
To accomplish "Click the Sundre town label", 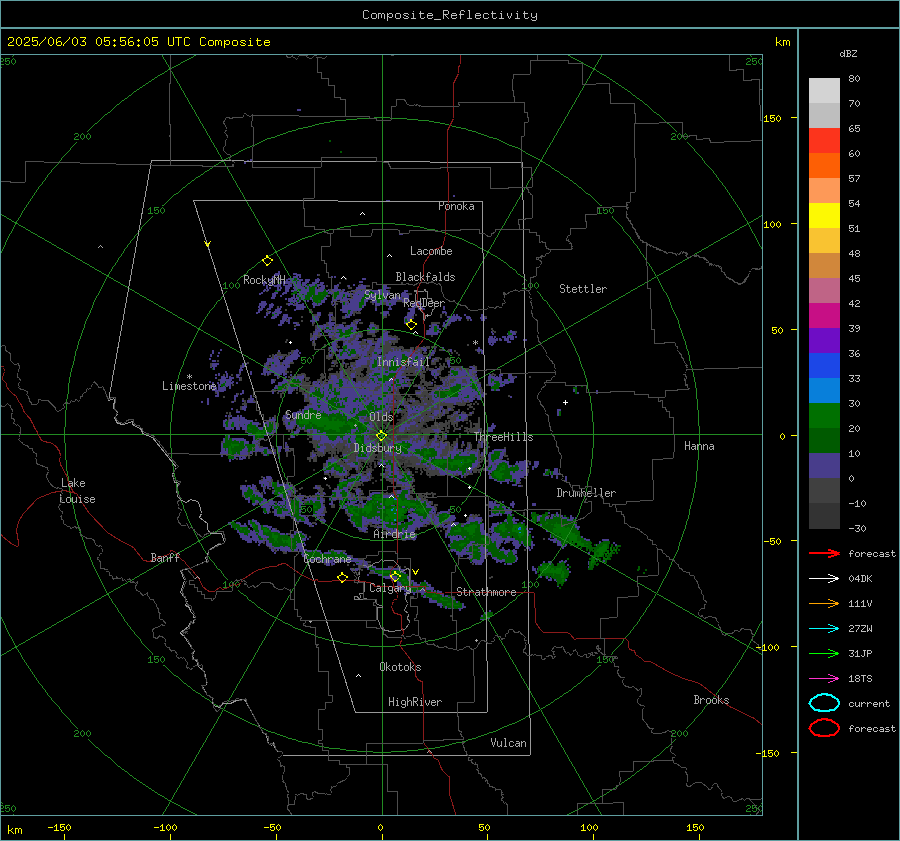I will 303,414.
